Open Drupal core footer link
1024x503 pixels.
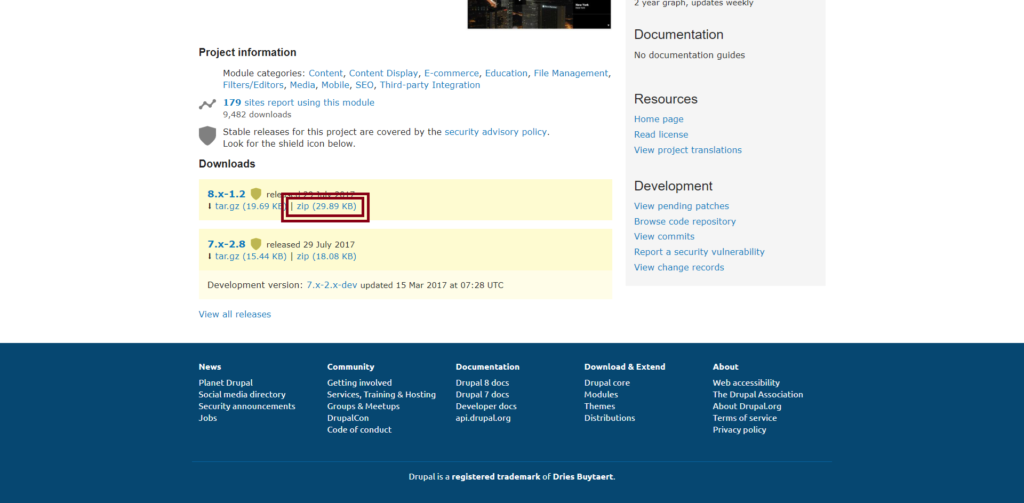tap(607, 383)
